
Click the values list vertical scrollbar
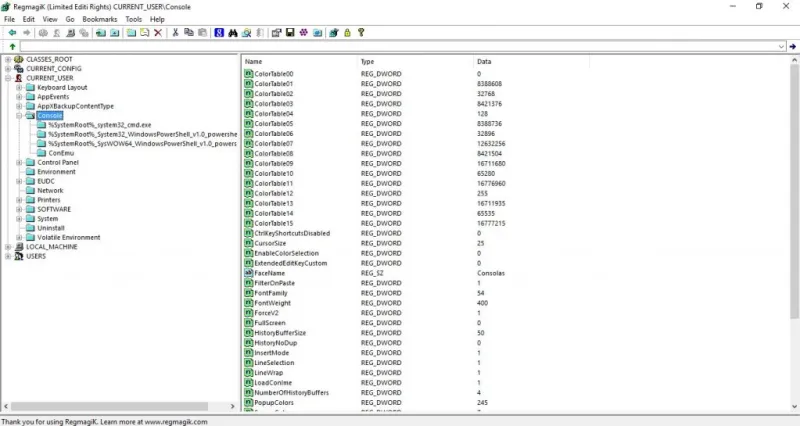[x=794, y=200]
